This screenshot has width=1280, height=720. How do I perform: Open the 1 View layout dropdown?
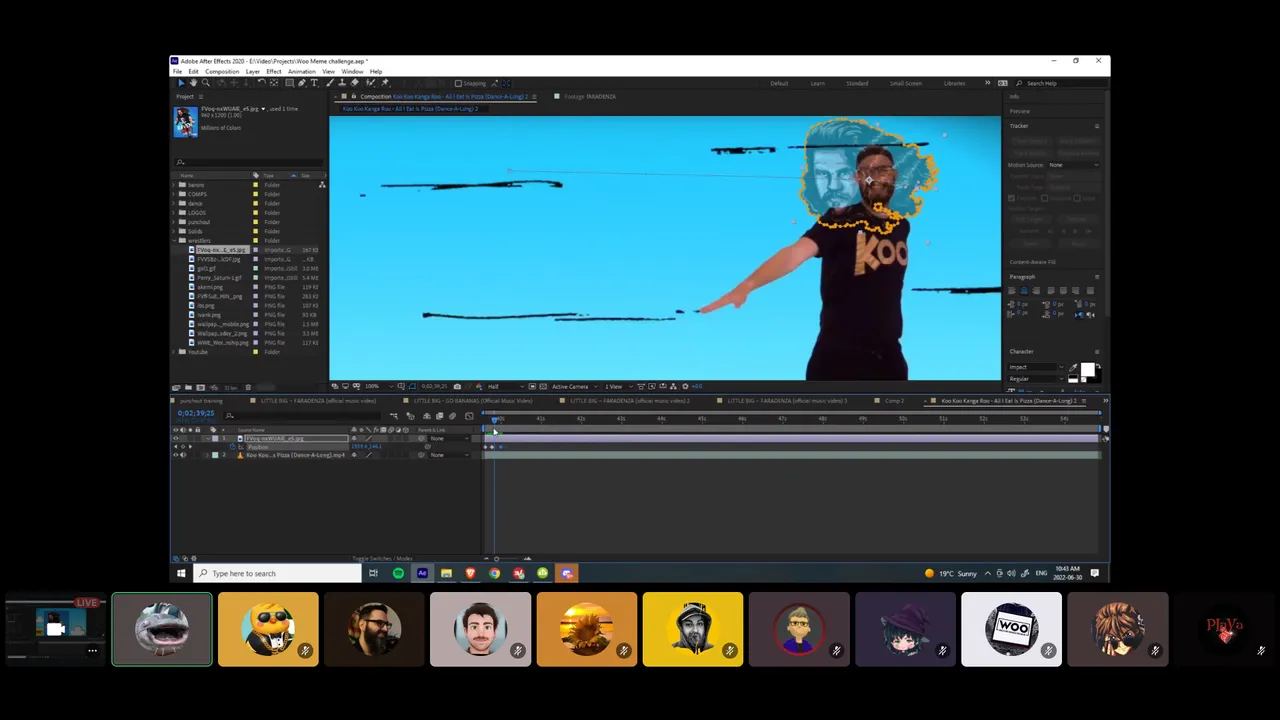point(620,386)
